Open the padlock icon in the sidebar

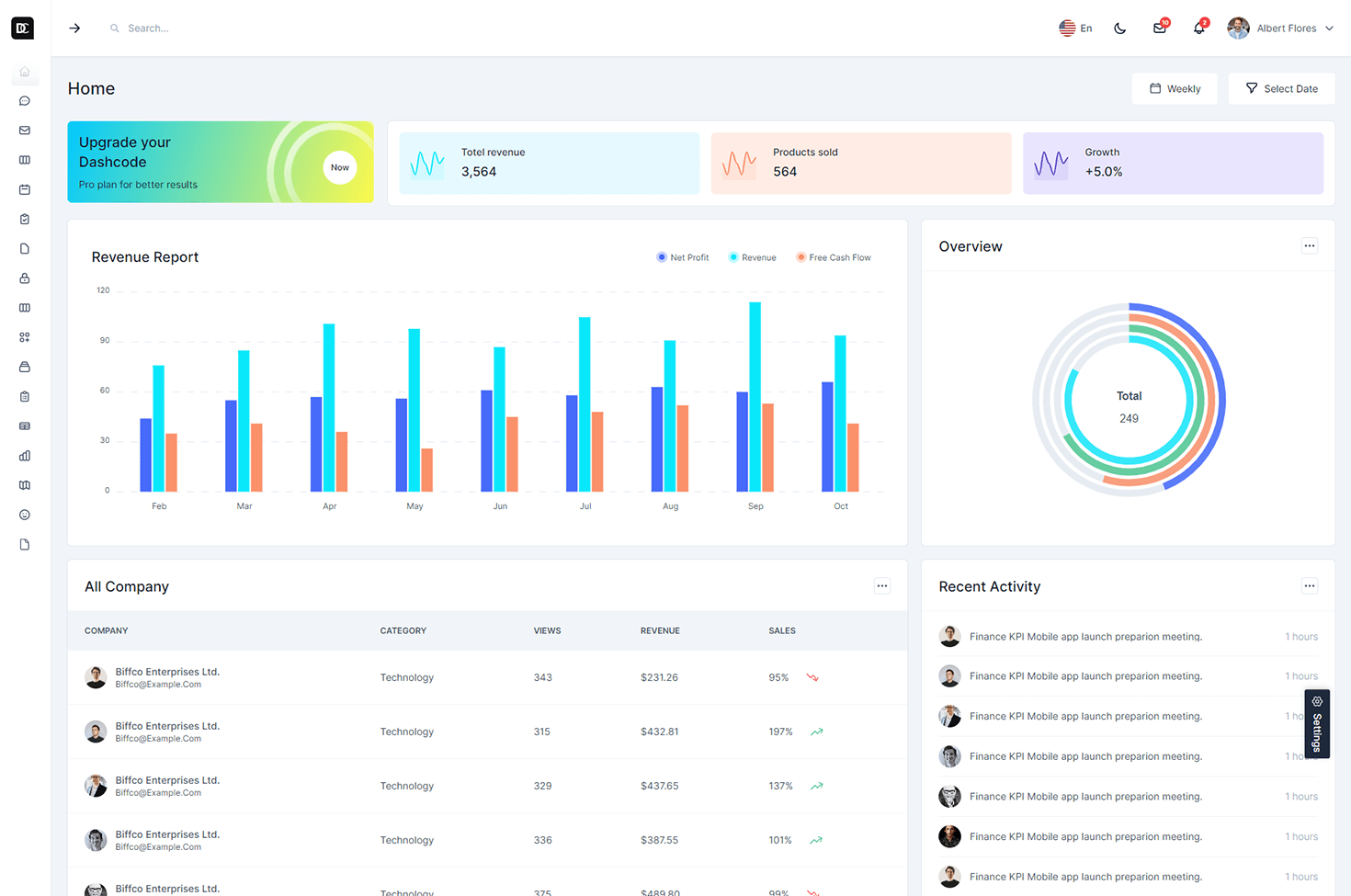pos(25,278)
